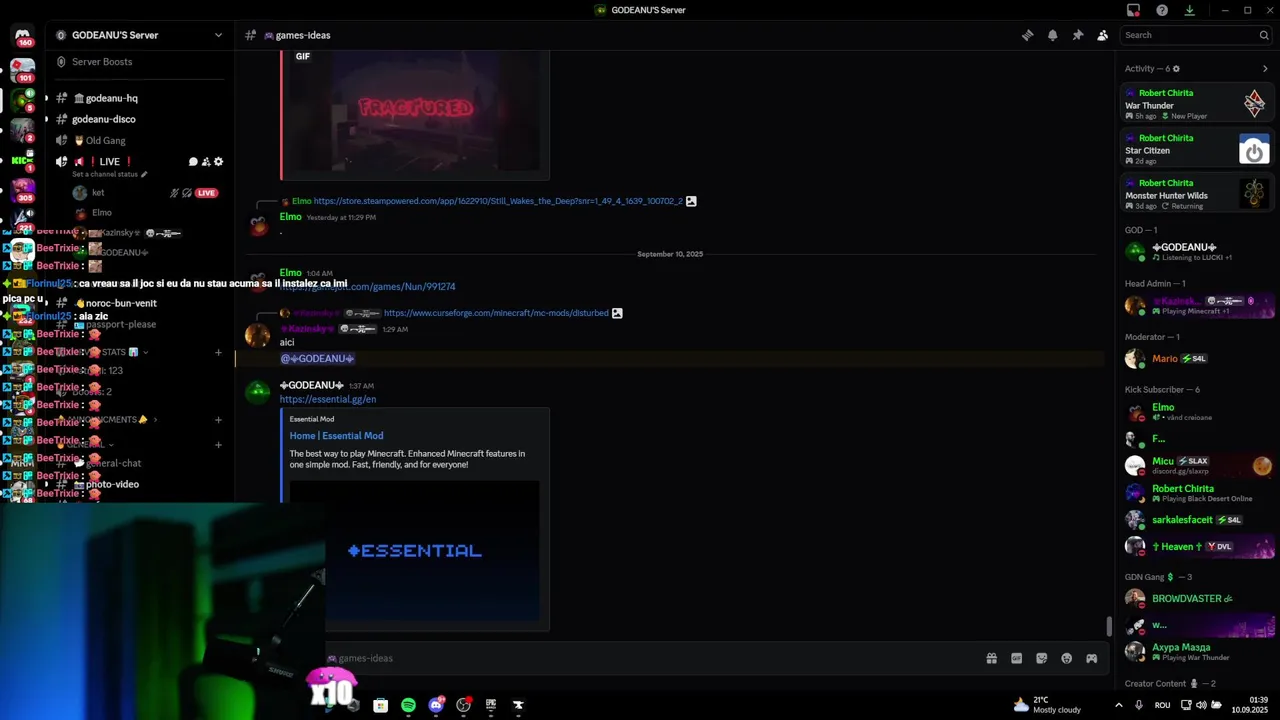Open Discord taskbar icon
The image size is (1280, 720).
(436, 705)
